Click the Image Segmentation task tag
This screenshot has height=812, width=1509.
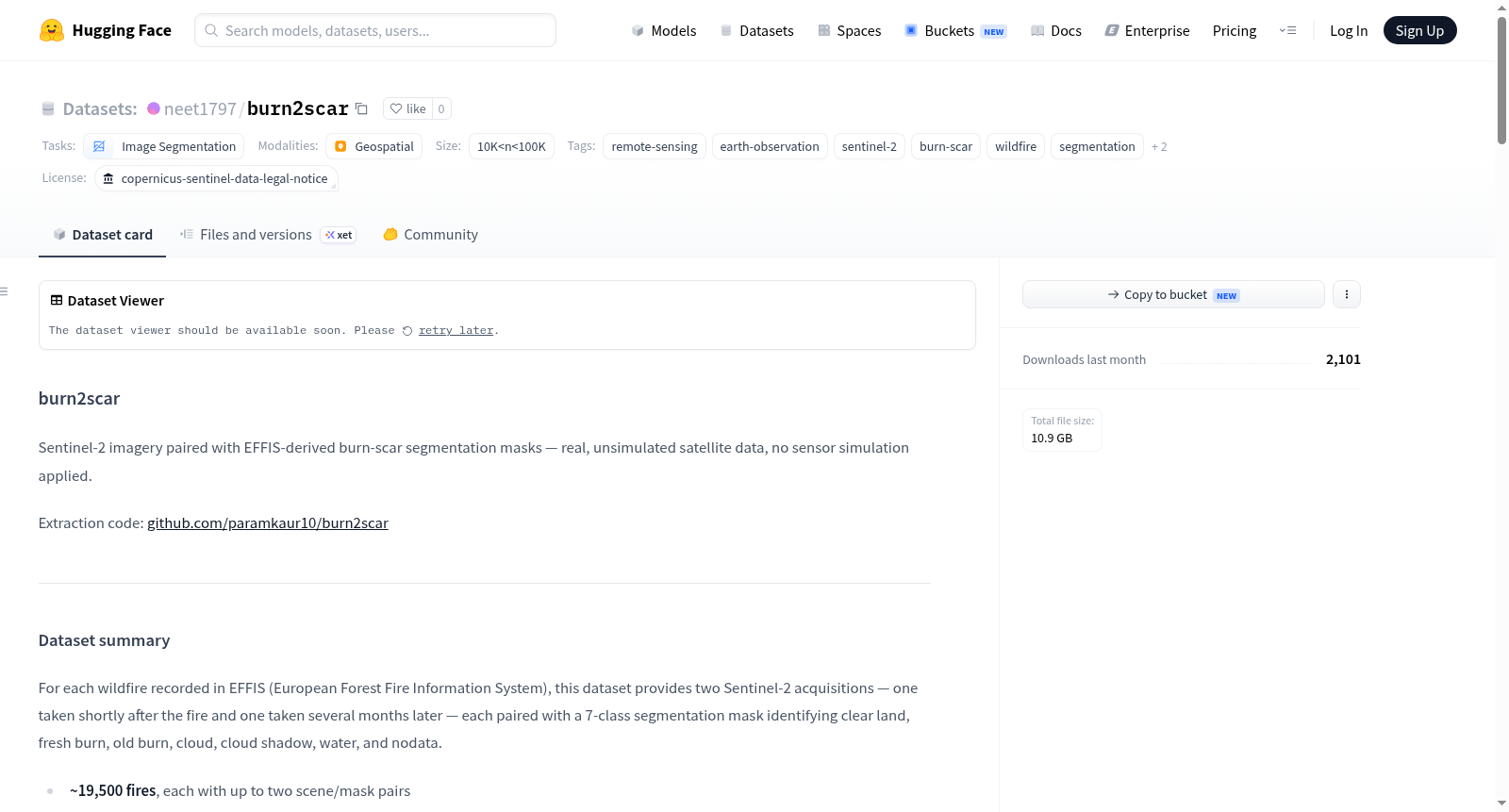click(164, 146)
